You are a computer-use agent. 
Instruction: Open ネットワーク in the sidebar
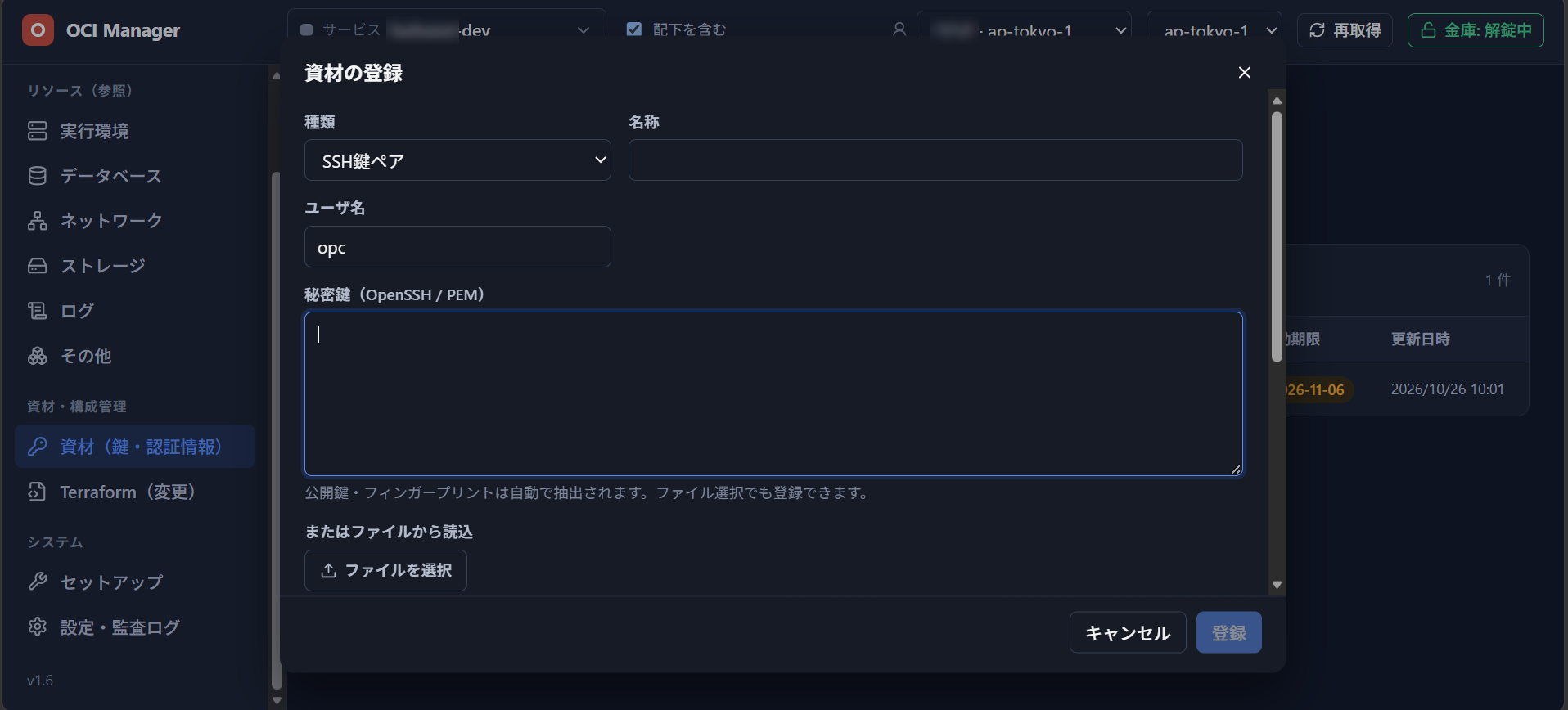(135, 221)
